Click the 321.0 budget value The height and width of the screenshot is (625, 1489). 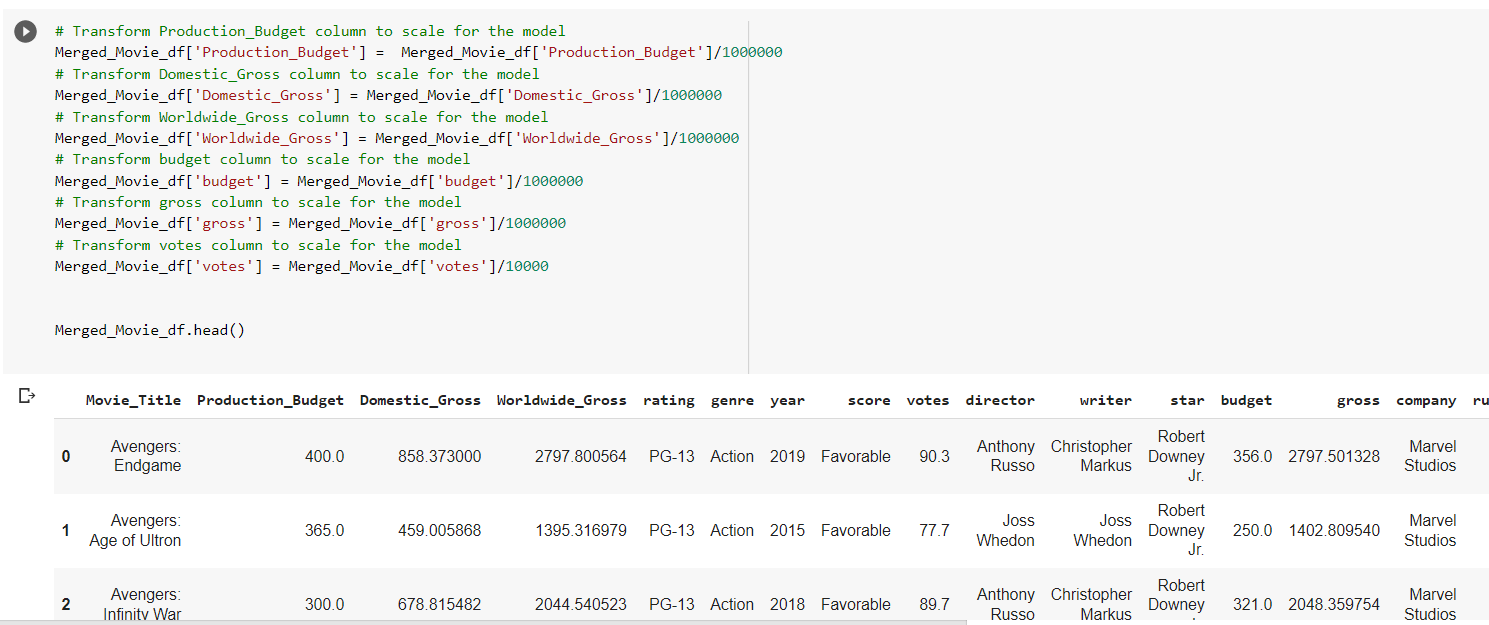(1253, 604)
